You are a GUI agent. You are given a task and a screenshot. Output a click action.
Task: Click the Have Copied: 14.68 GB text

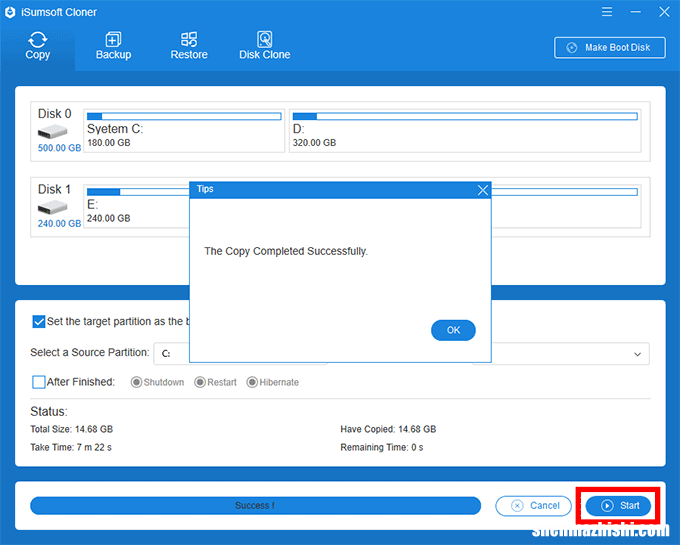click(388, 429)
